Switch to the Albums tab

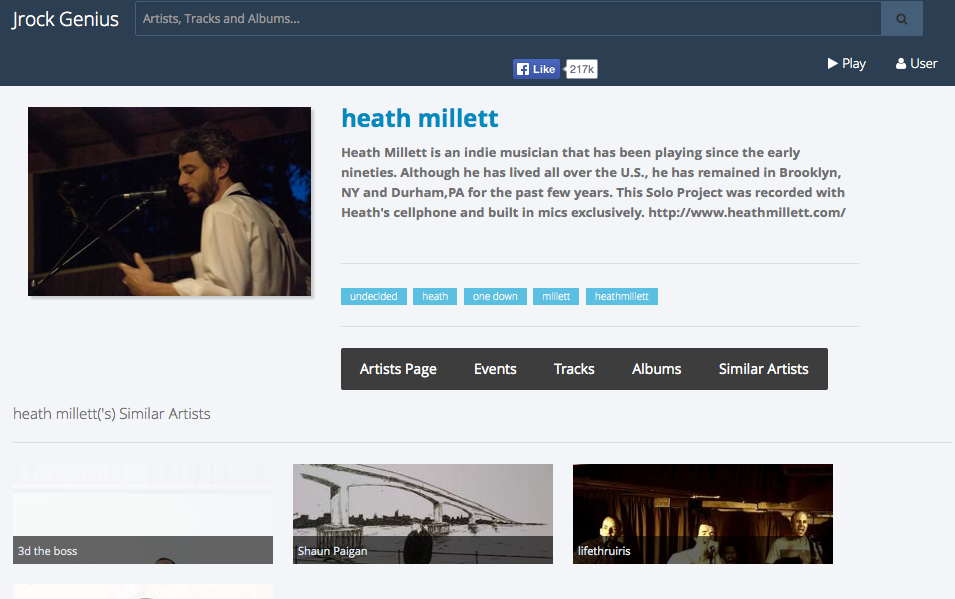[657, 369]
